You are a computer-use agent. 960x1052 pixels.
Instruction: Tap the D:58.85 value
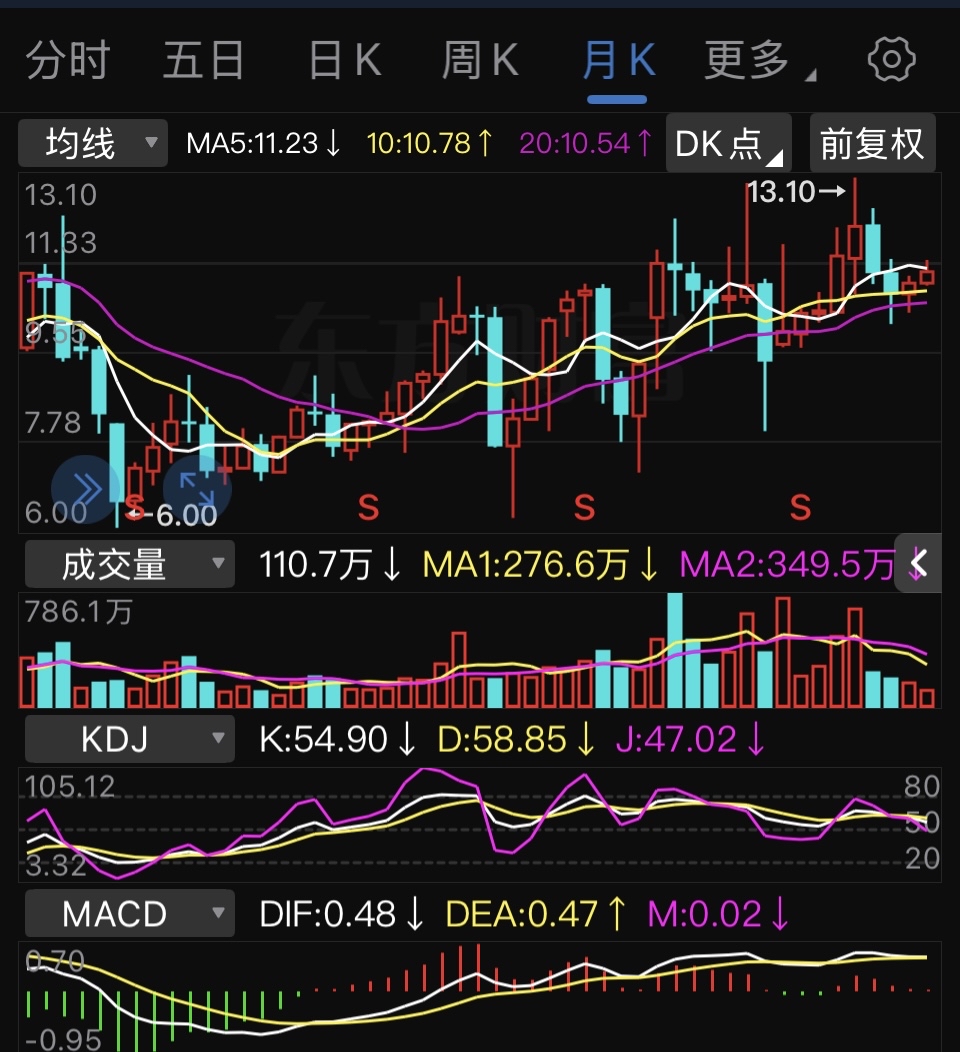pos(517,739)
